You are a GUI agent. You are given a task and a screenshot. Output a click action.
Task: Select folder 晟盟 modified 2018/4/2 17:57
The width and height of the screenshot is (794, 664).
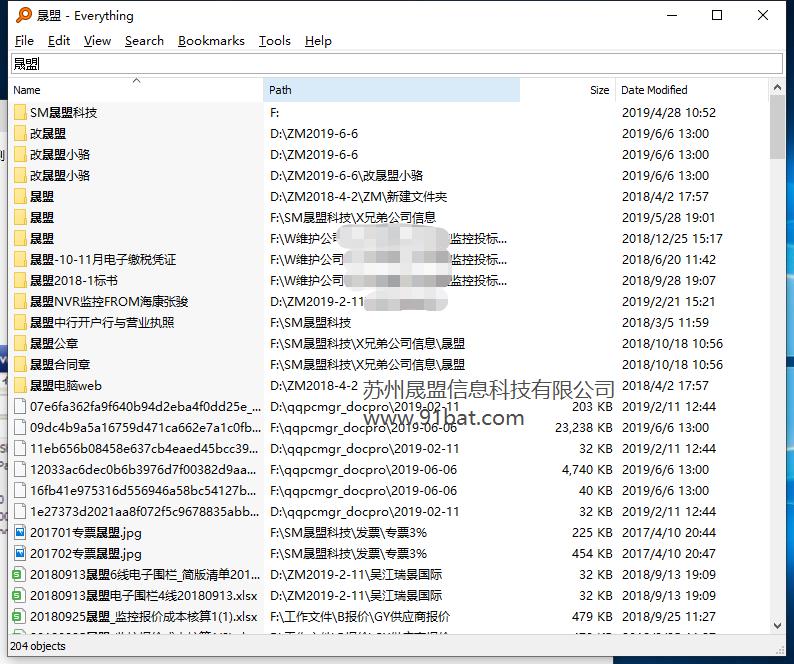click(42, 197)
